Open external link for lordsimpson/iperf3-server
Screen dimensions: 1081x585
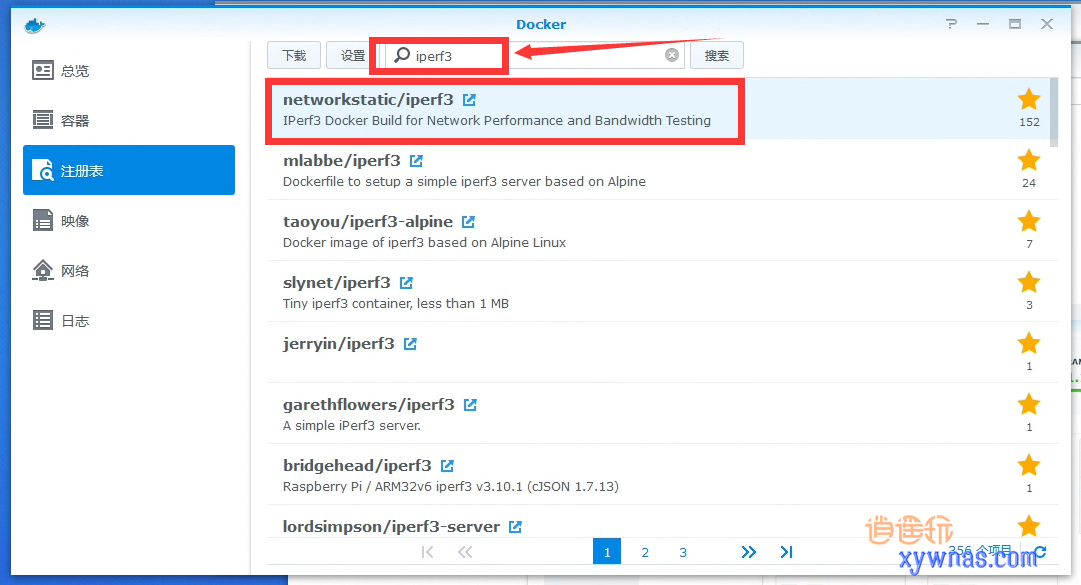(515, 526)
